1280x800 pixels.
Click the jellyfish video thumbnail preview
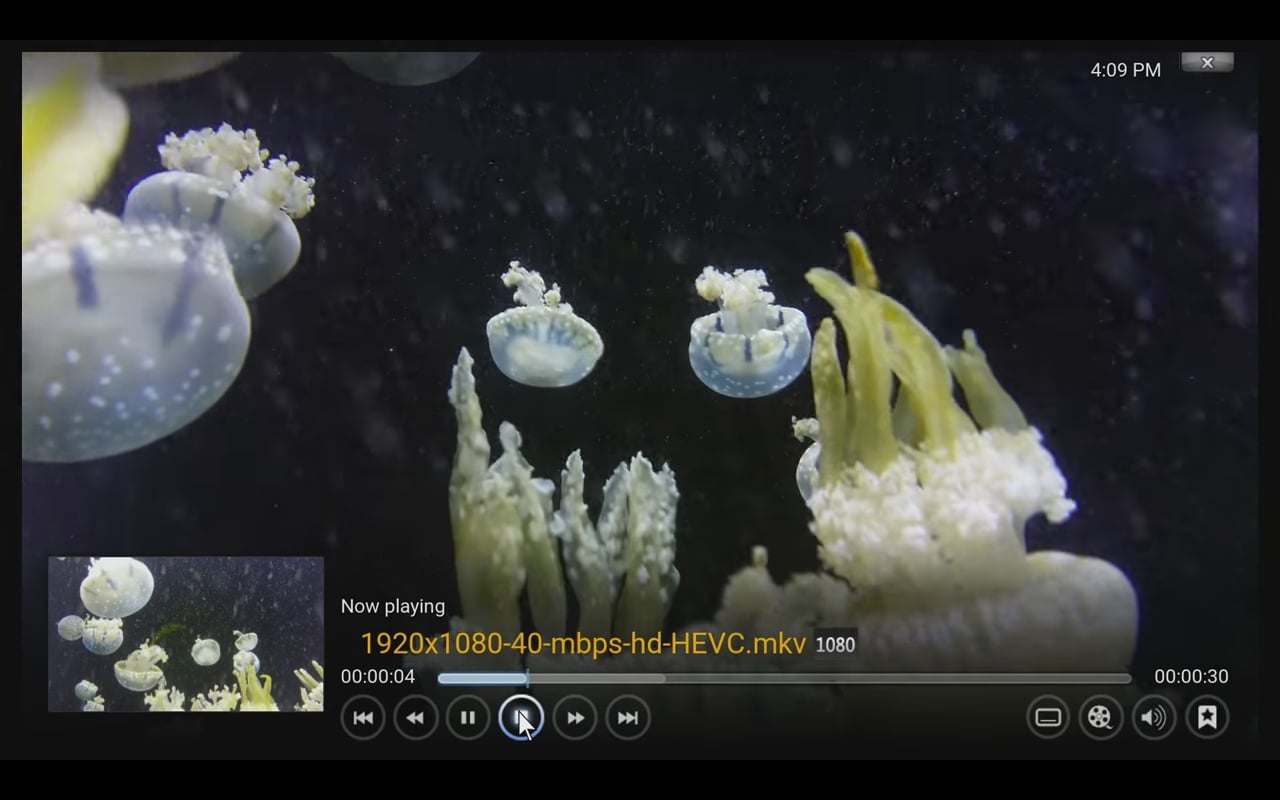click(x=186, y=634)
